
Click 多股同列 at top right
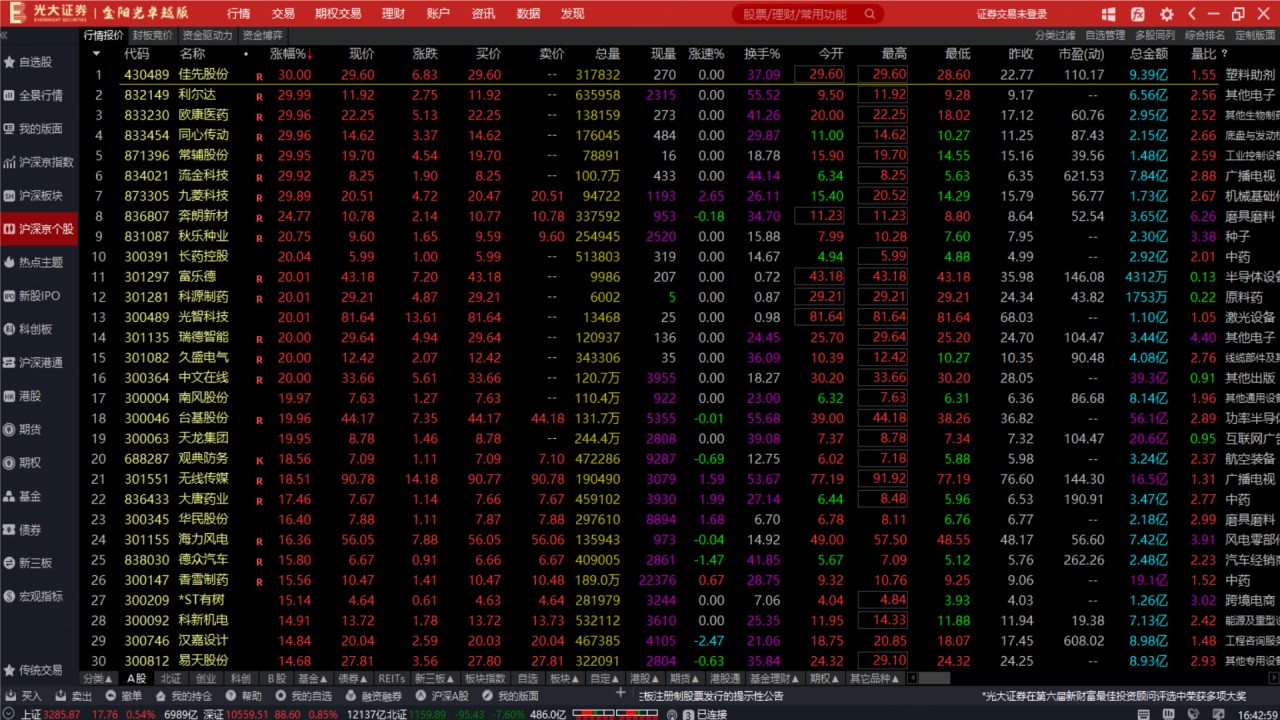click(1155, 35)
